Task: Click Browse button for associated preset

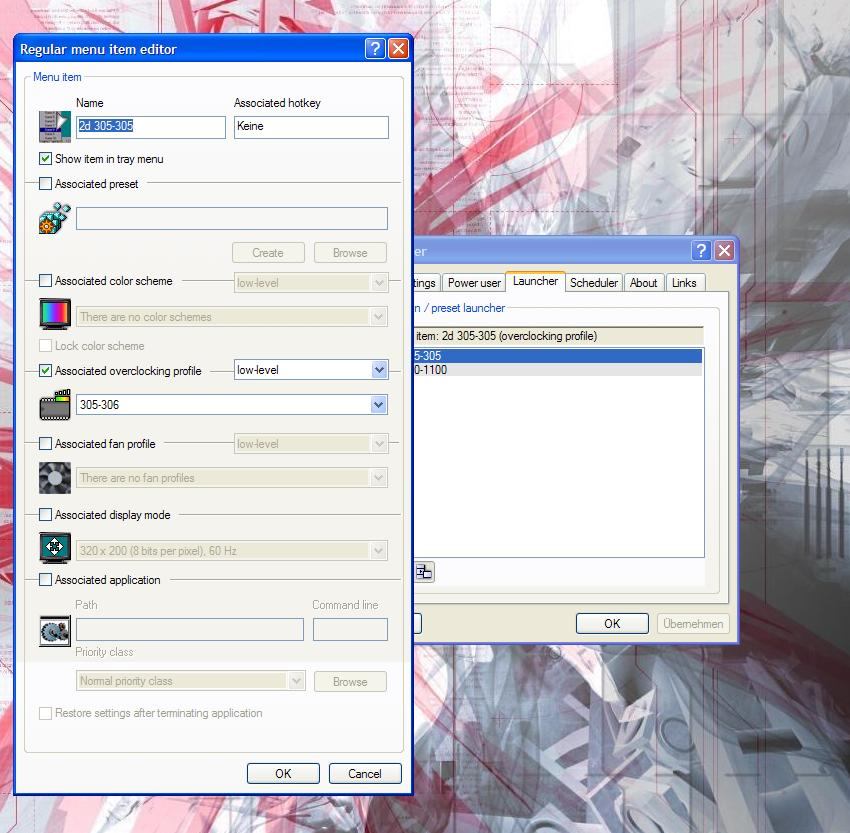Action: coord(350,253)
